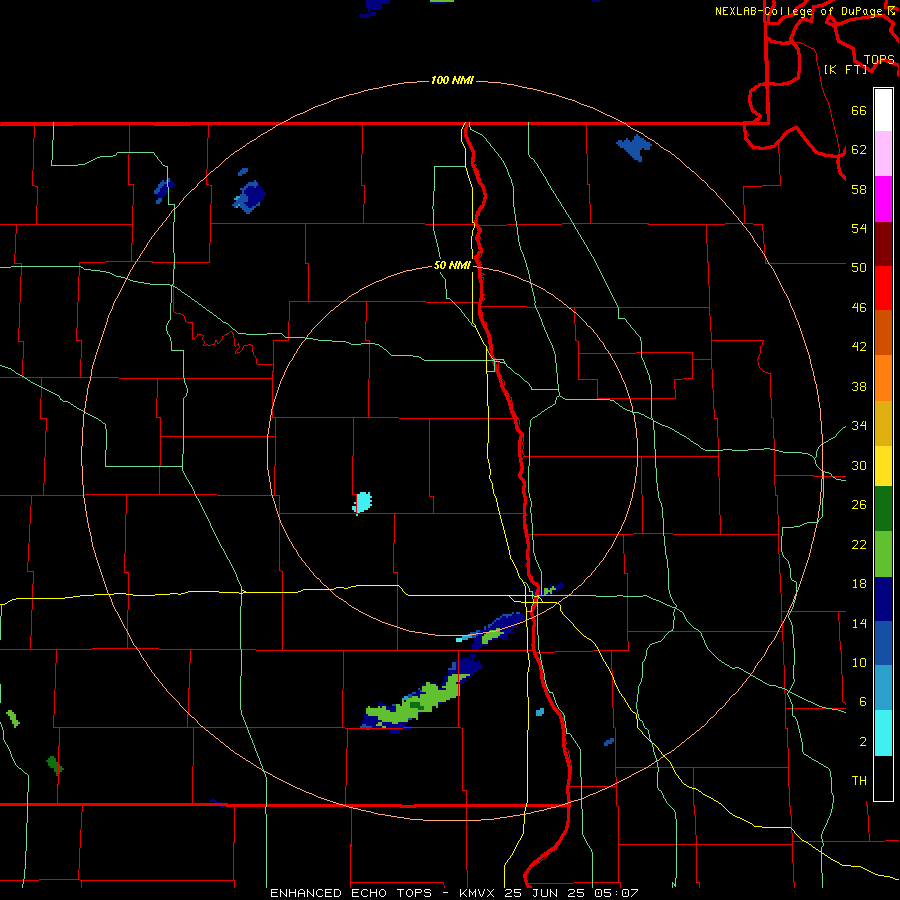The width and height of the screenshot is (900, 900).
Task: Click the navy blue legend swatch
Action: pos(883,599)
